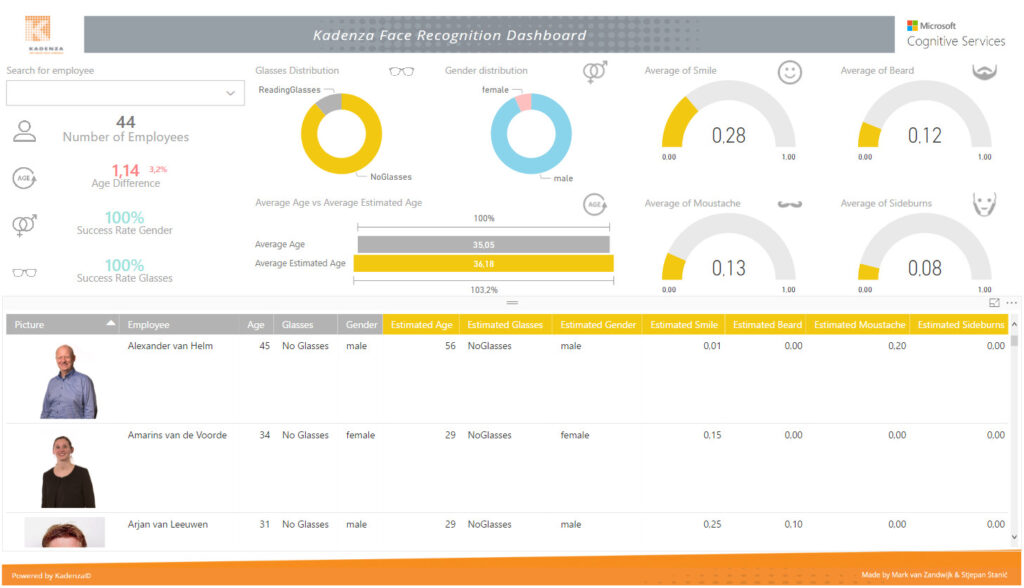The width and height of the screenshot is (1024, 588).
Task: Click the moustache icon for Average of Moustache
Action: click(790, 204)
